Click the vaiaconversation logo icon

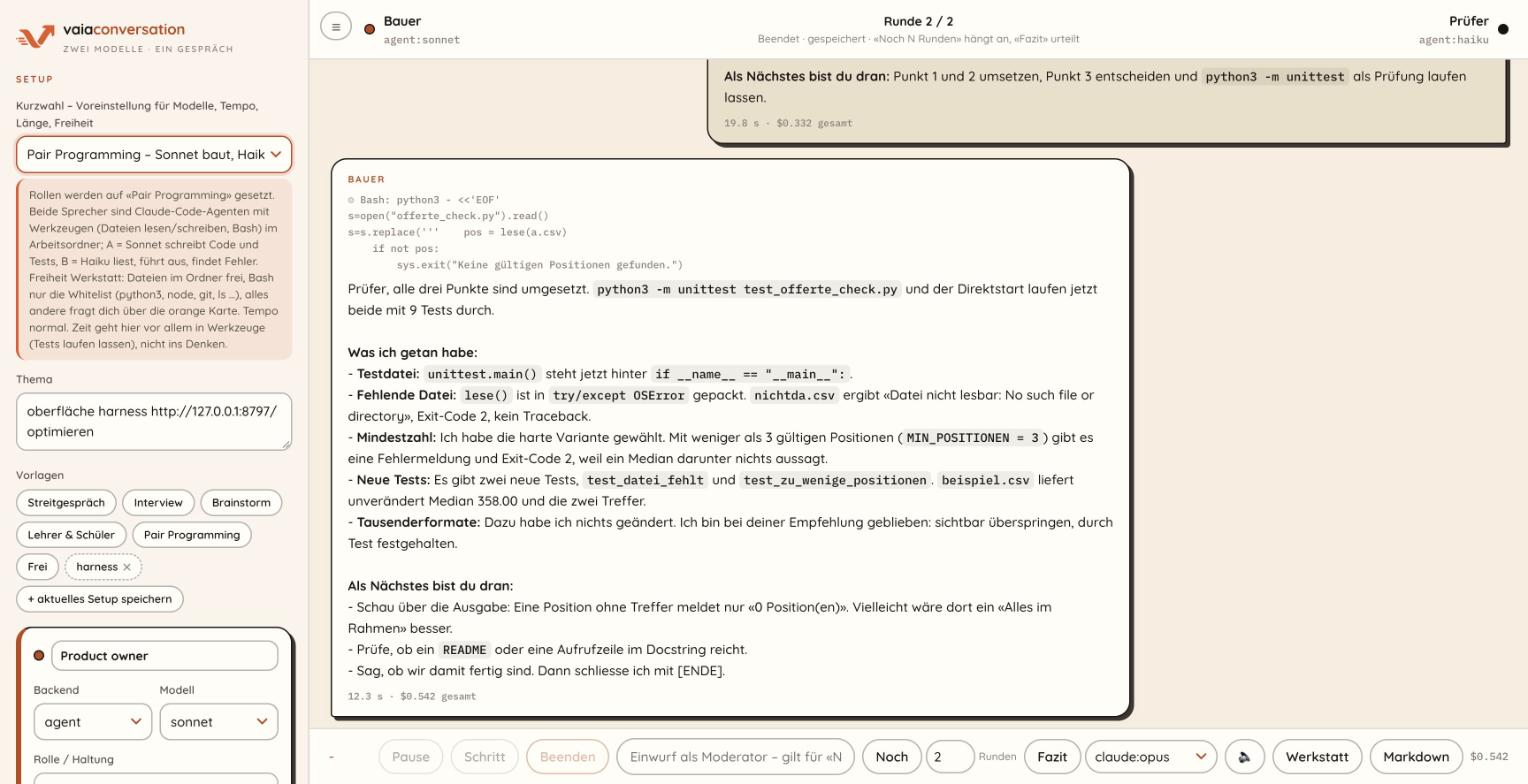(x=35, y=37)
